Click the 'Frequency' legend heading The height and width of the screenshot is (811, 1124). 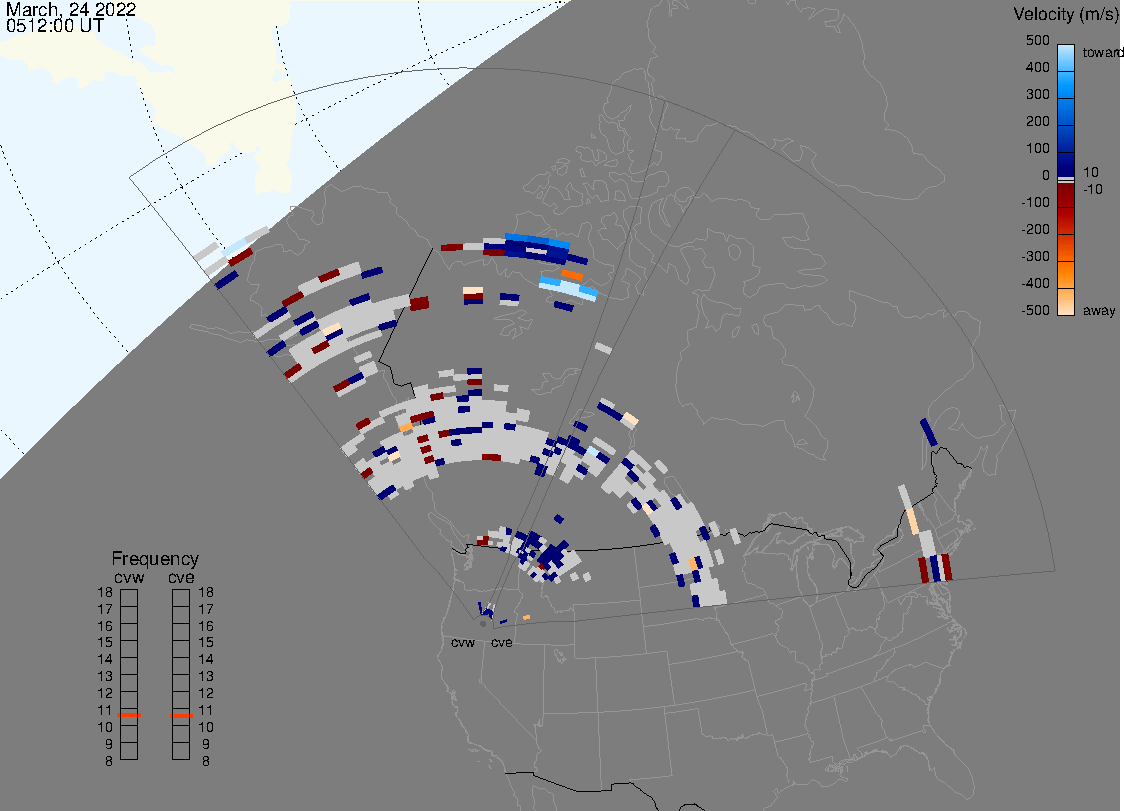click(x=155, y=559)
